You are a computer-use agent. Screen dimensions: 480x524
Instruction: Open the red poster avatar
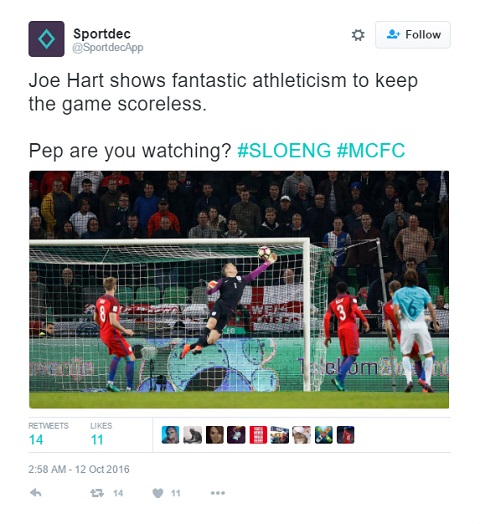pyautogui.click(x=258, y=435)
